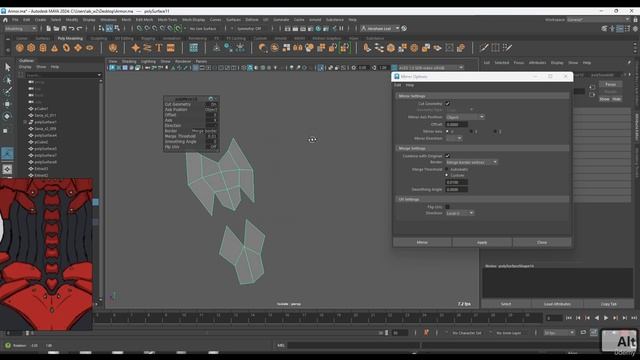Open the playback speed fps dropdown
640x360 pixels.
point(559,333)
